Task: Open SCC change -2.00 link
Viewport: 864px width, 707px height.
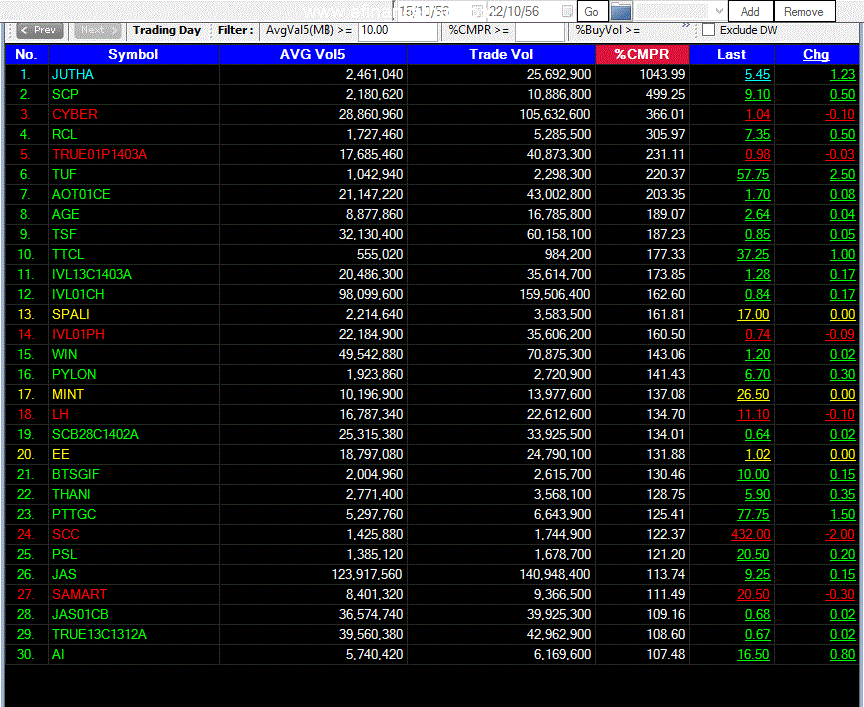Action: click(x=840, y=535)
